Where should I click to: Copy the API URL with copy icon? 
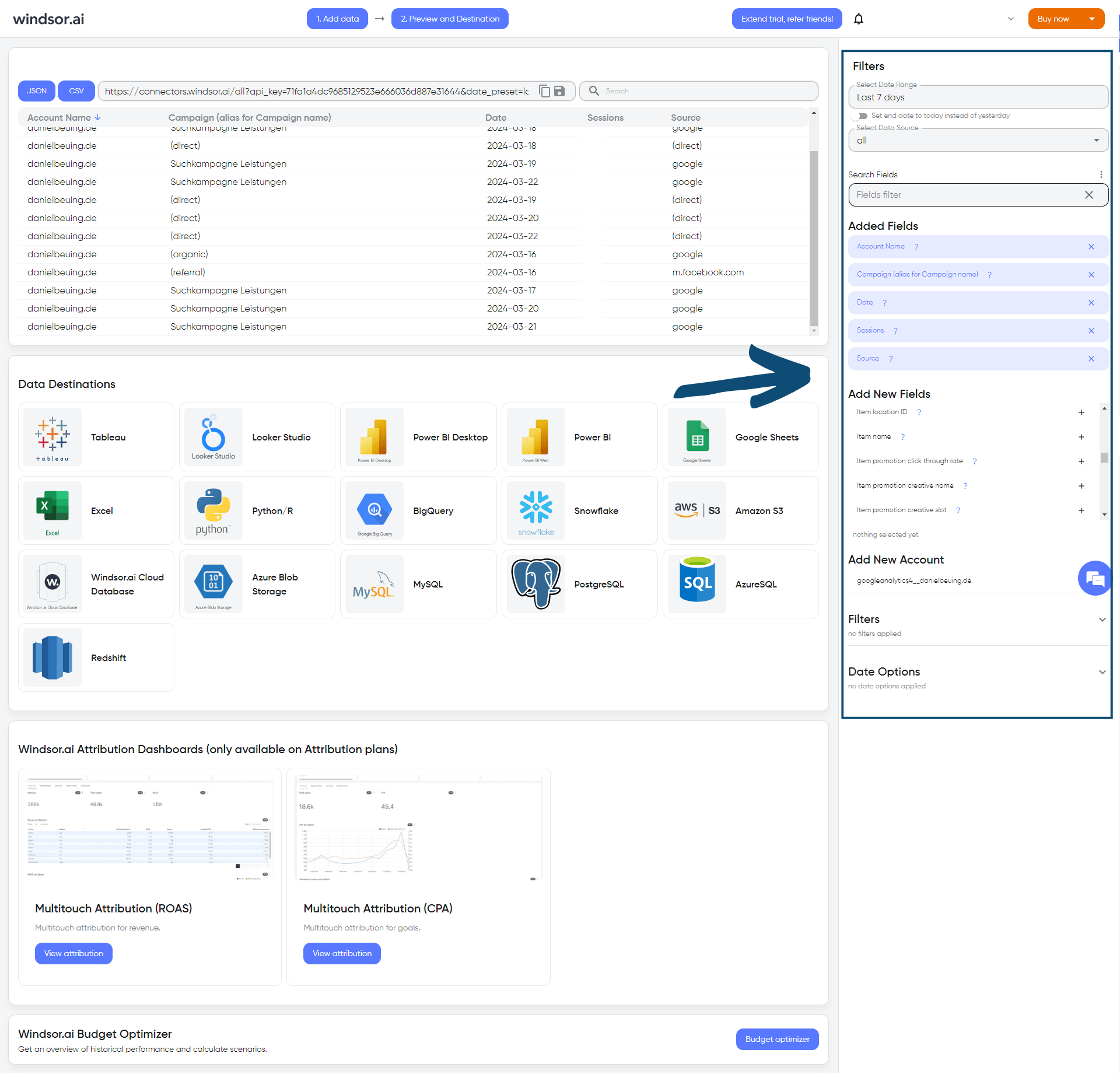tap(544, 91)
